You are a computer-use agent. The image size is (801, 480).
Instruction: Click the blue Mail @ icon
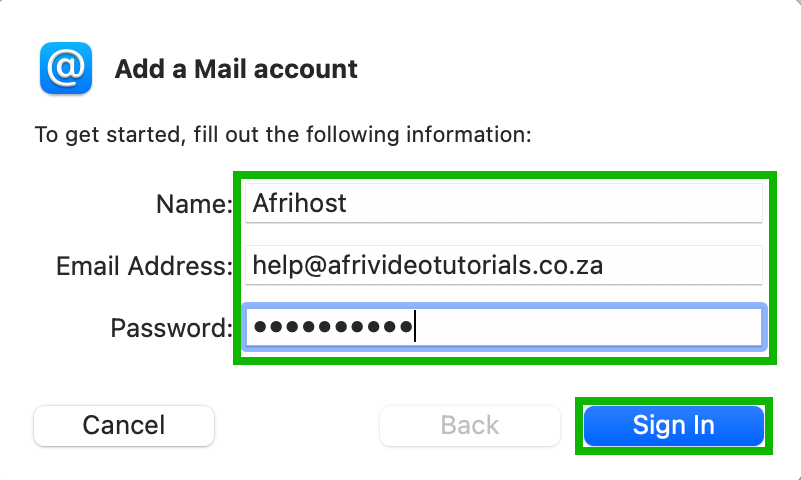[x=66, y=68]
